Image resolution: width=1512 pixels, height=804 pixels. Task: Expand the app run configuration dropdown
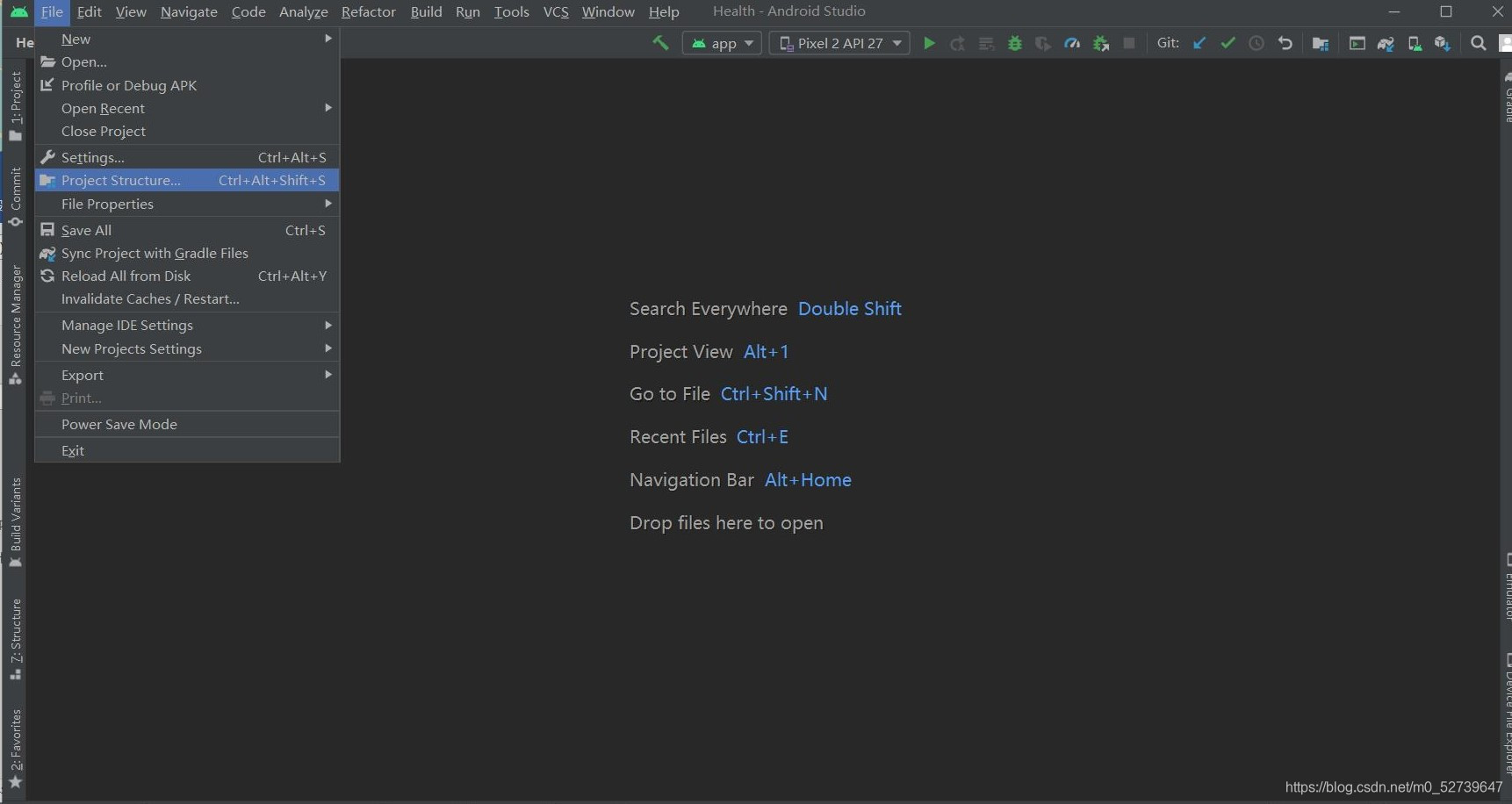(724, 43)
